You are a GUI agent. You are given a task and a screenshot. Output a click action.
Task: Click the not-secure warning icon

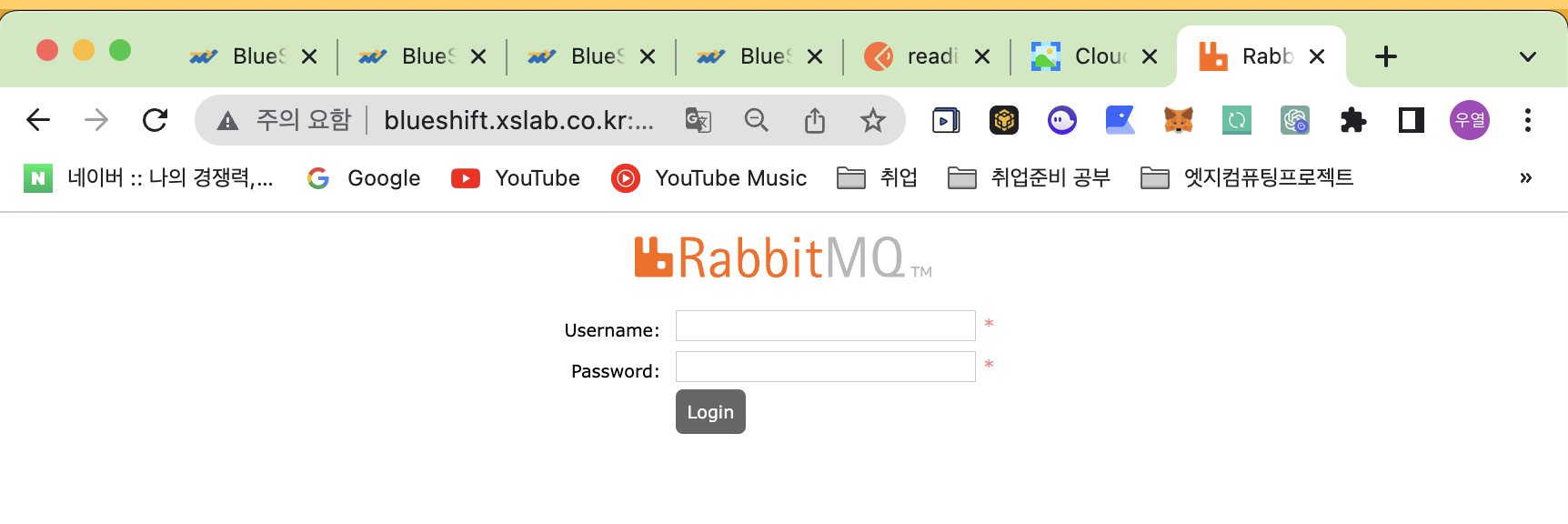click(x=227, y=120)
